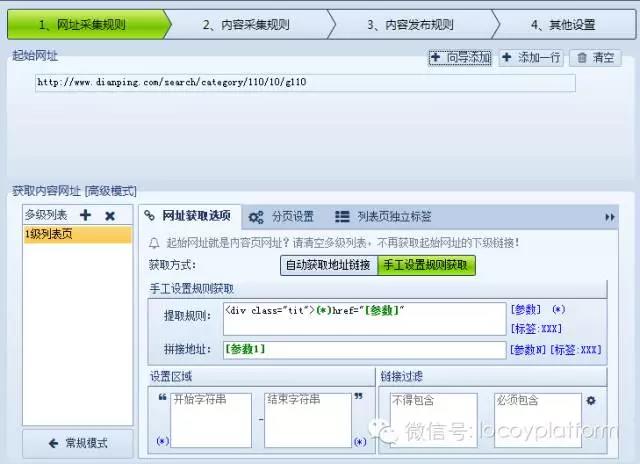Open the 分页设置 tab

click(282, 216)
